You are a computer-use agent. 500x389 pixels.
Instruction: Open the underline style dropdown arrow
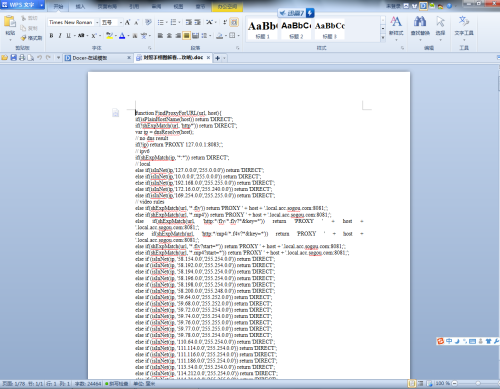point(75,35)
